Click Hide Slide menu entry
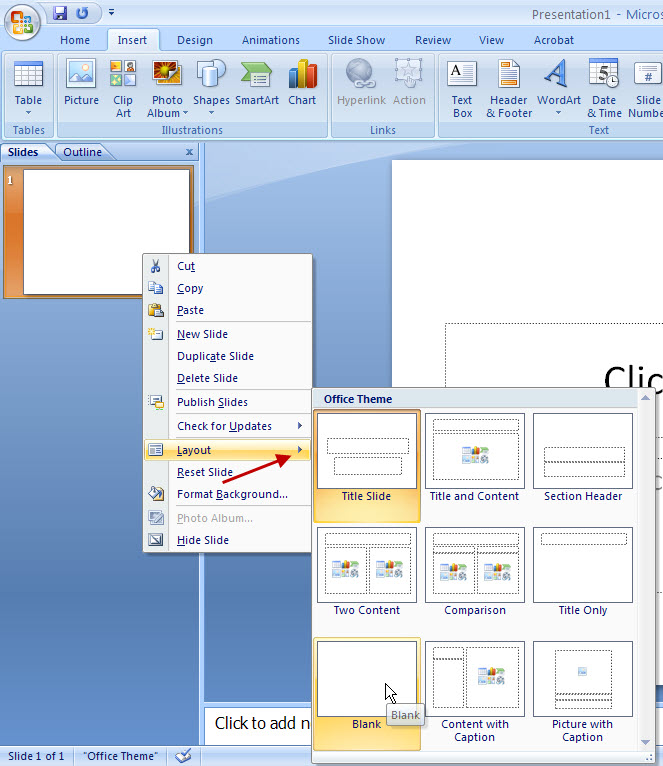This screenshot has height=766, width=663. [x=228, y=540]
